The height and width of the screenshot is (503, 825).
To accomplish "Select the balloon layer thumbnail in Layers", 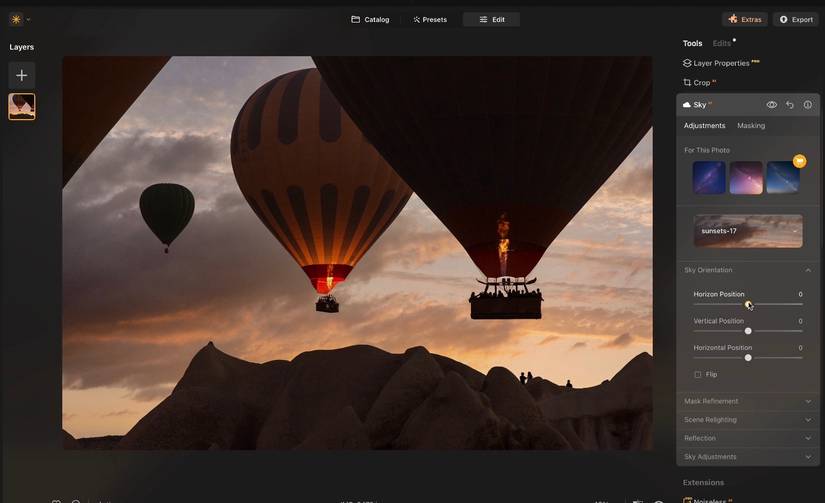I will click(x=22, y=107).
